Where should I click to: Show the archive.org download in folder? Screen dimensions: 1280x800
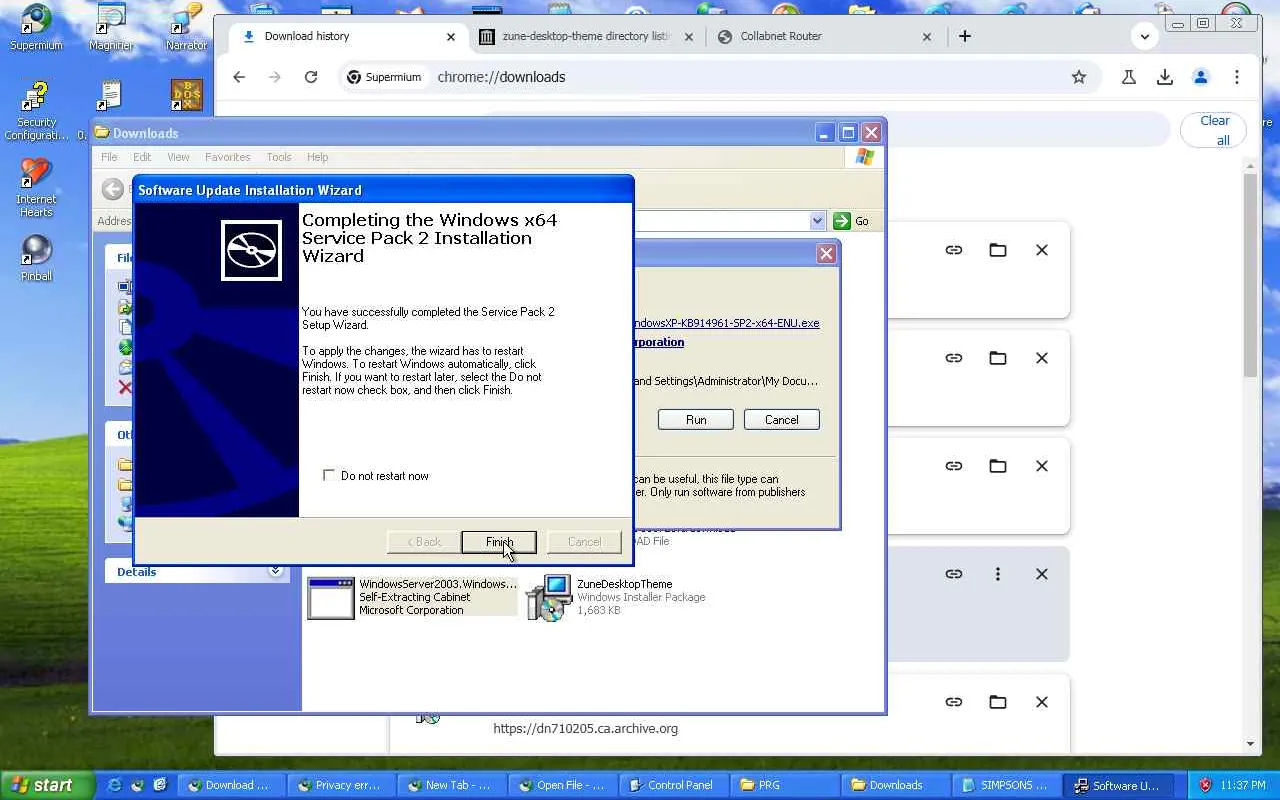click(998, 702)
